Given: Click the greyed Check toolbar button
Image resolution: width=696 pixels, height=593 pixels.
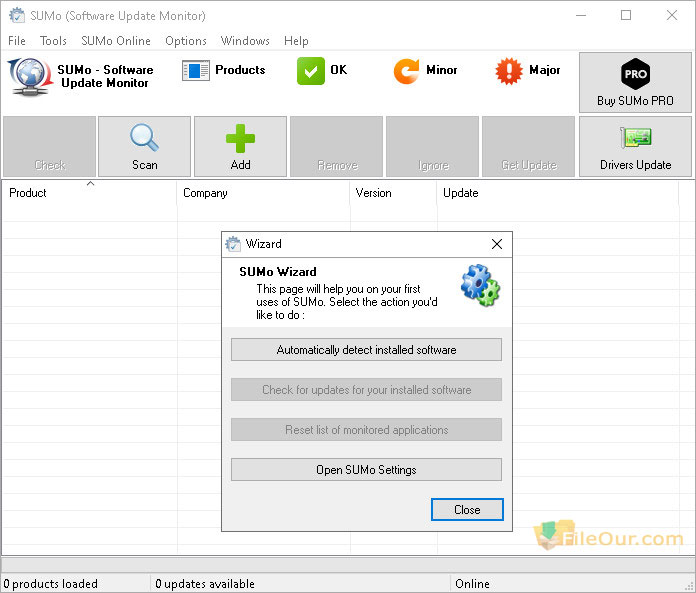Looking at the screenshot, I should point(49,146).
